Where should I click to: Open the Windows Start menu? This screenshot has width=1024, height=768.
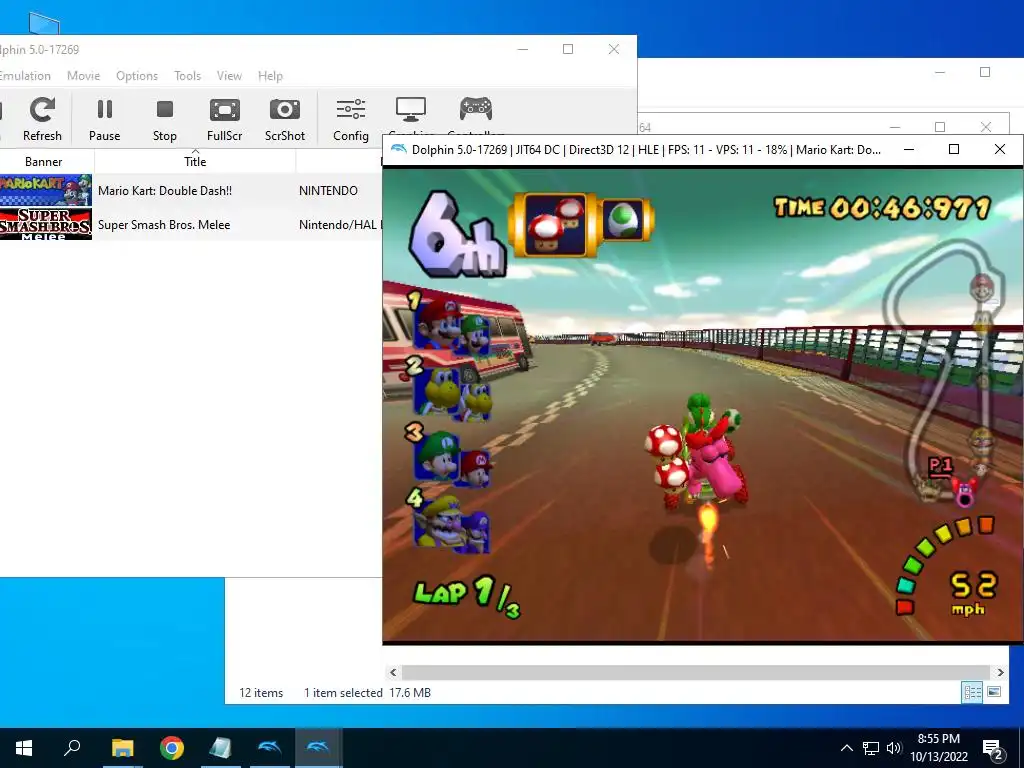(x=24, y=748)
